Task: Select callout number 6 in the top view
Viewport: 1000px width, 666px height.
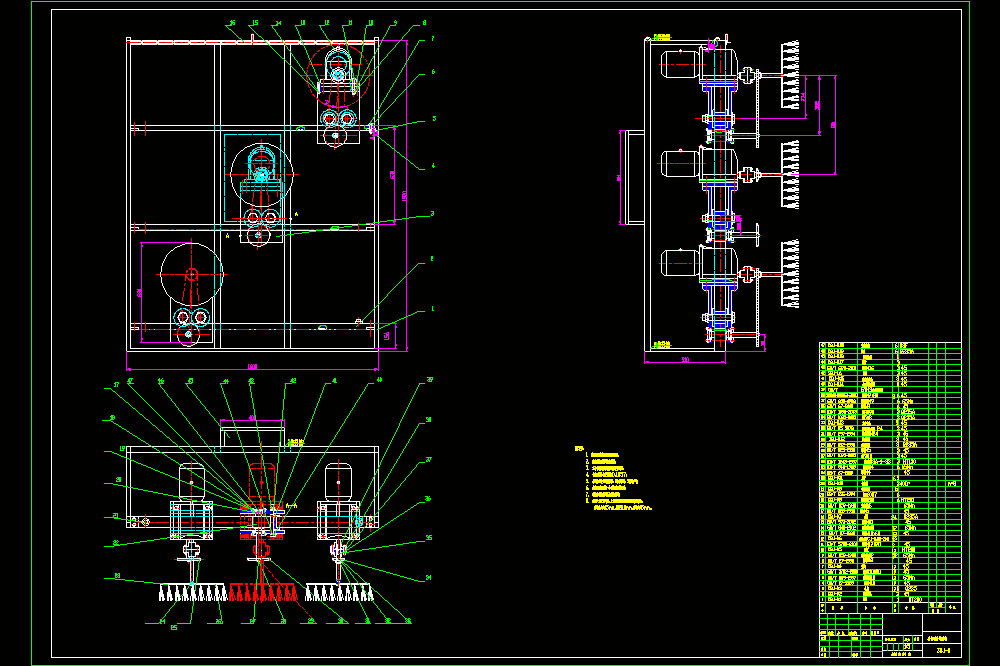Action: pyautogui.click(x=433, y=72)
